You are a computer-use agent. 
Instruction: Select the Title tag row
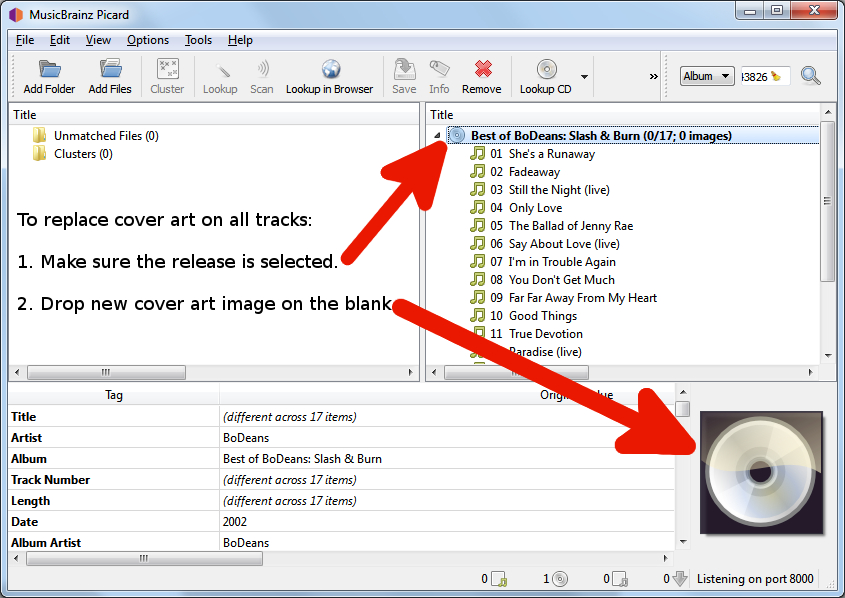(342, 416)
